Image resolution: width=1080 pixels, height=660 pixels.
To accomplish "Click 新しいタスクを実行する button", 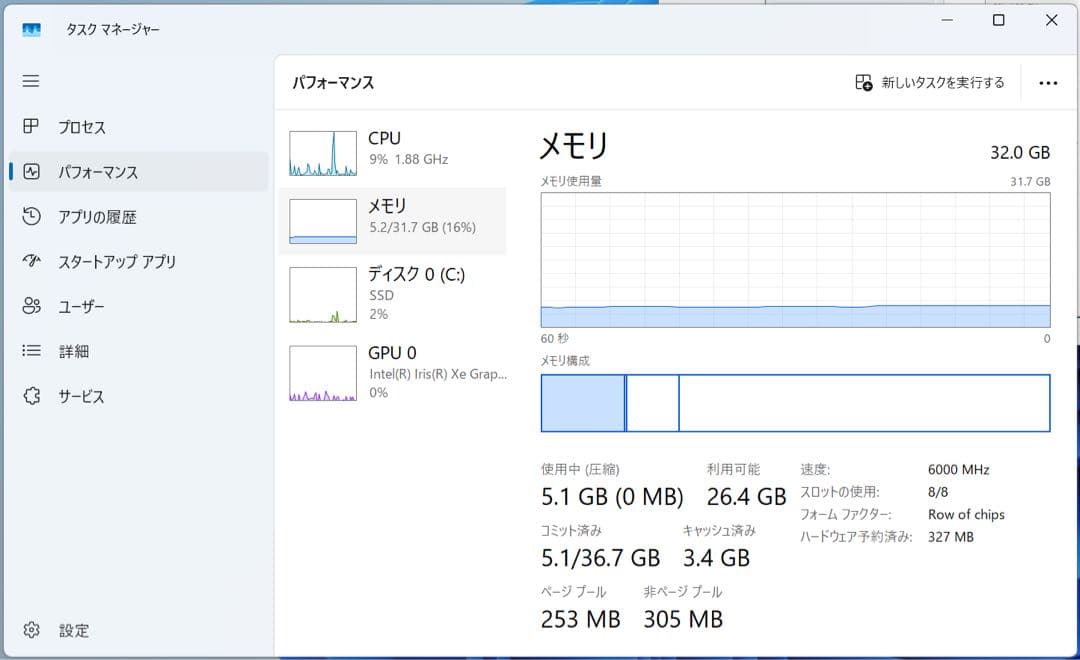I will click(x=930, y=83).
